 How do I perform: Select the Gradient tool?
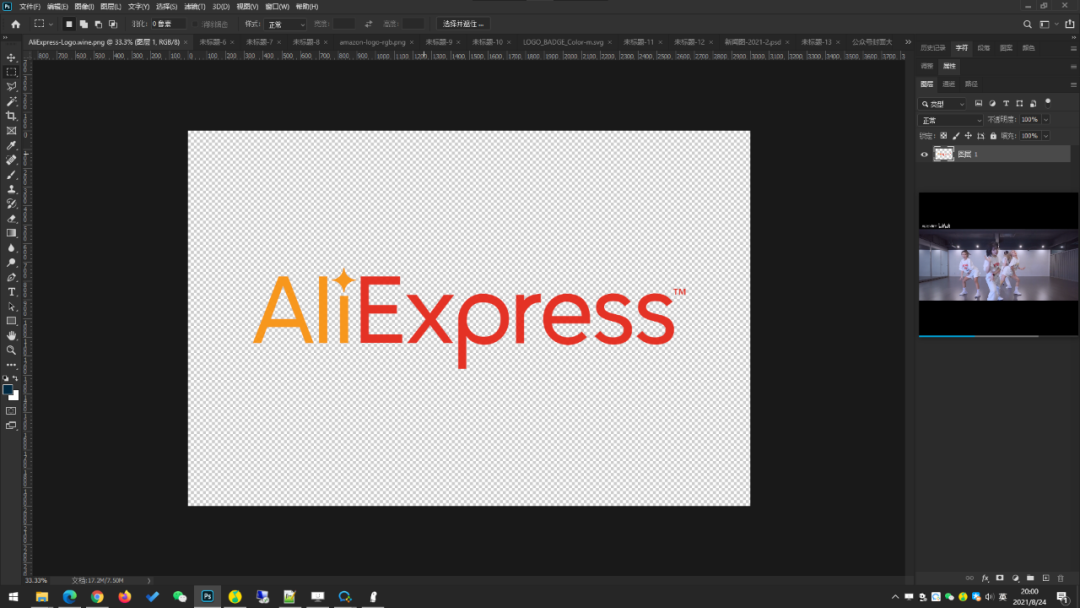click(11, 233)
